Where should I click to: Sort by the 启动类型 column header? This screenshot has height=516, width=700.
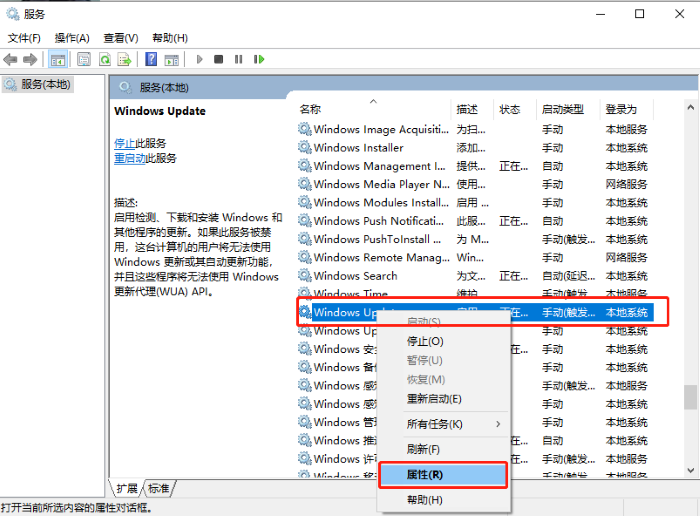pyautogui.click(x=562, y=109)
